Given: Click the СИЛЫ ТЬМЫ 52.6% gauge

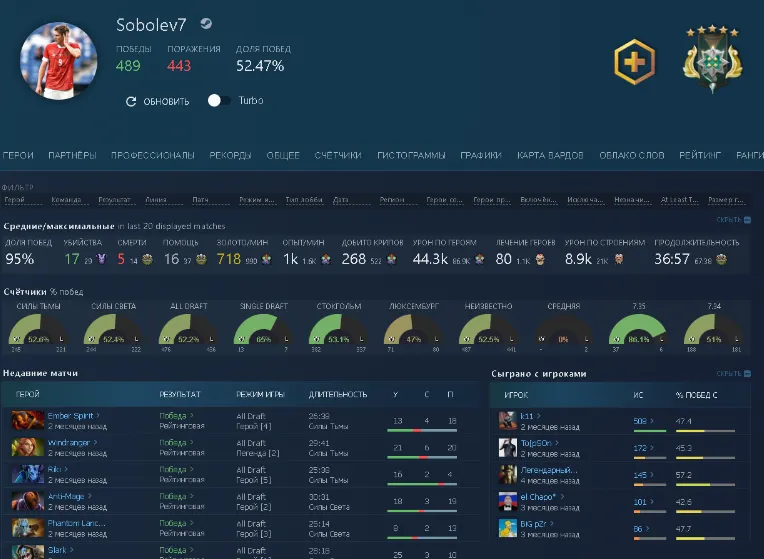Looking at the screenshot, I should (38, 330).
